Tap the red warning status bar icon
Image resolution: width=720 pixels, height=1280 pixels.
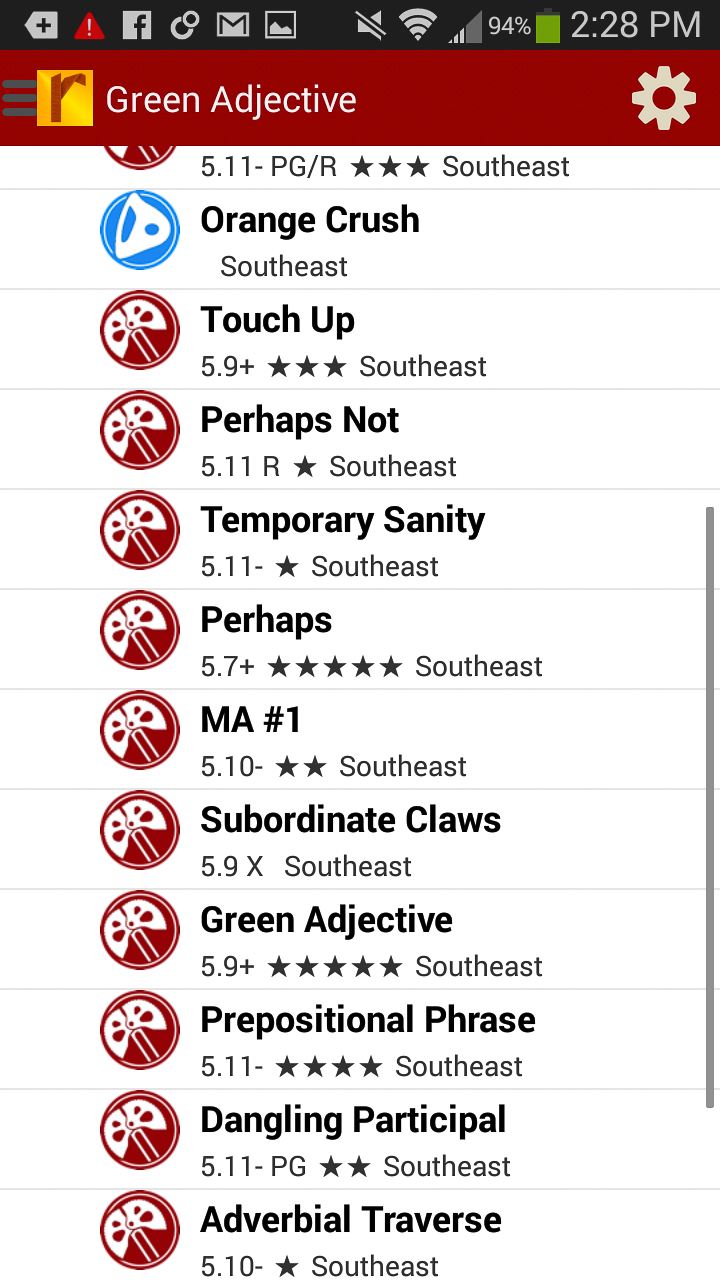coord(89,25)
